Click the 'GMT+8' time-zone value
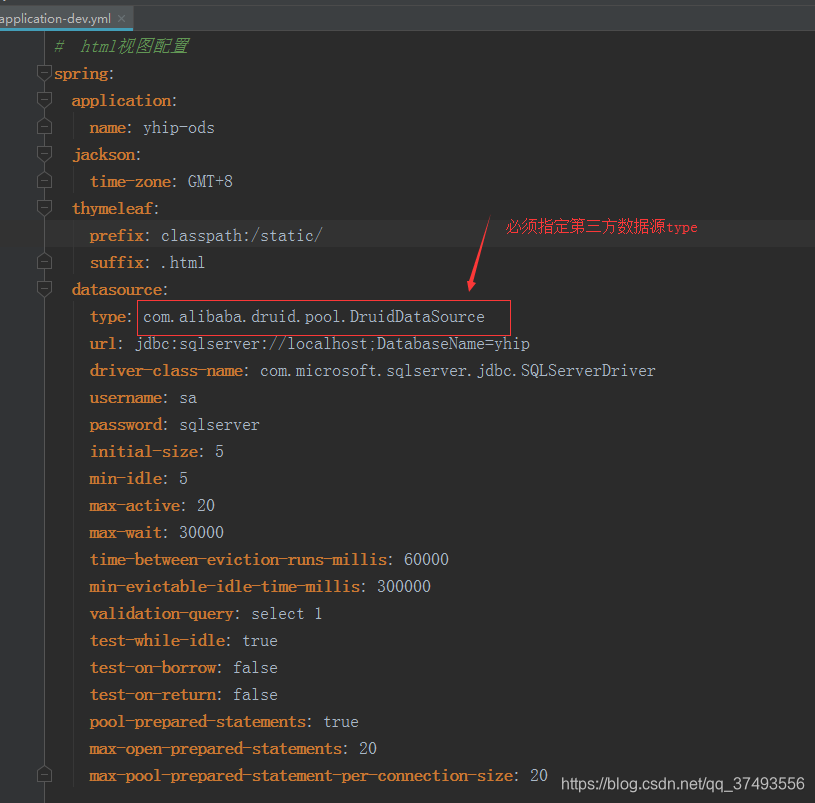Screen dimensions: 815x803 click(x=210, y=181)
